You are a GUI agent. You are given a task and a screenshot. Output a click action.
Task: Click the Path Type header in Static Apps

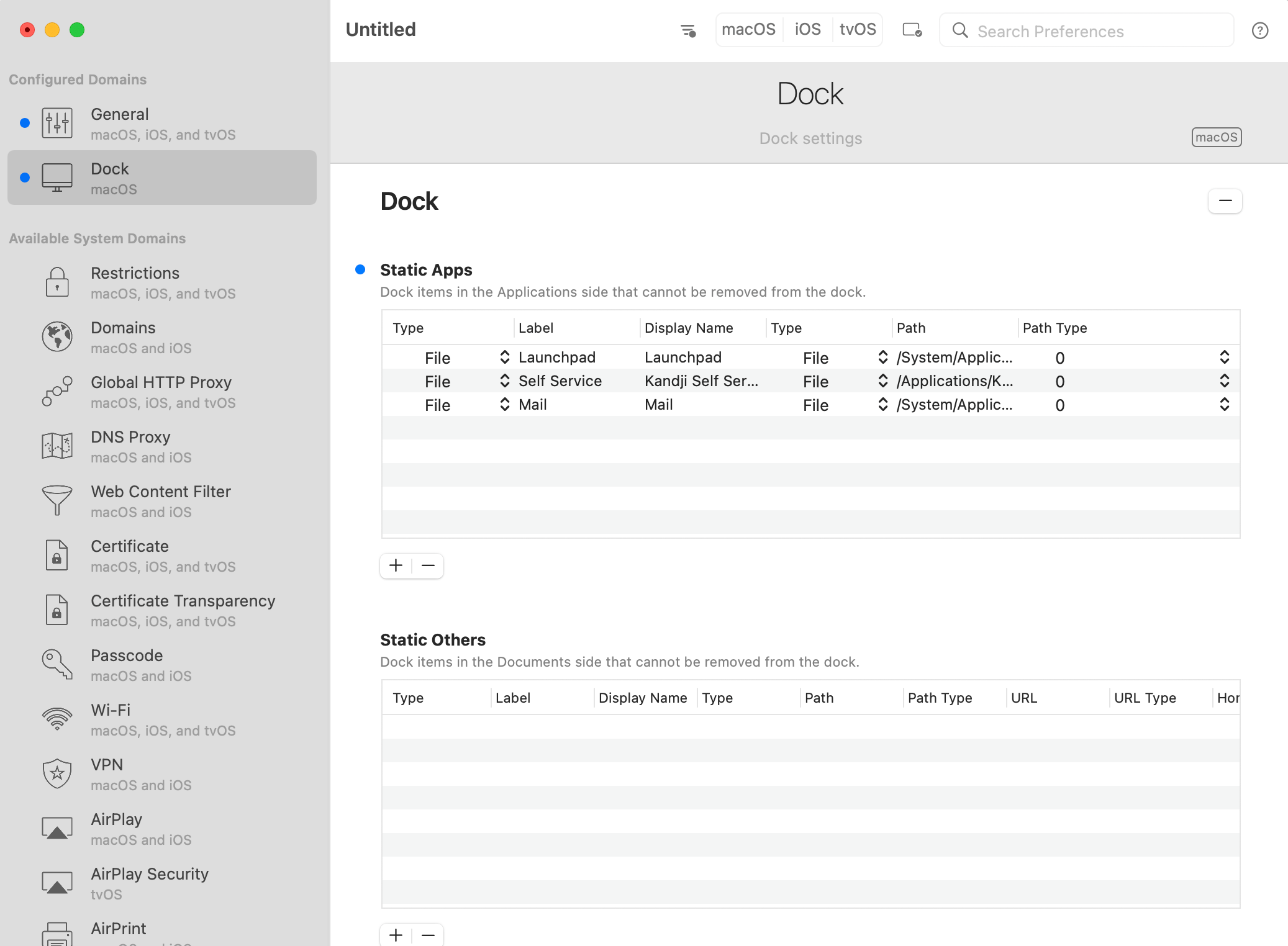pyautogui.click(x=1054, y=328)
